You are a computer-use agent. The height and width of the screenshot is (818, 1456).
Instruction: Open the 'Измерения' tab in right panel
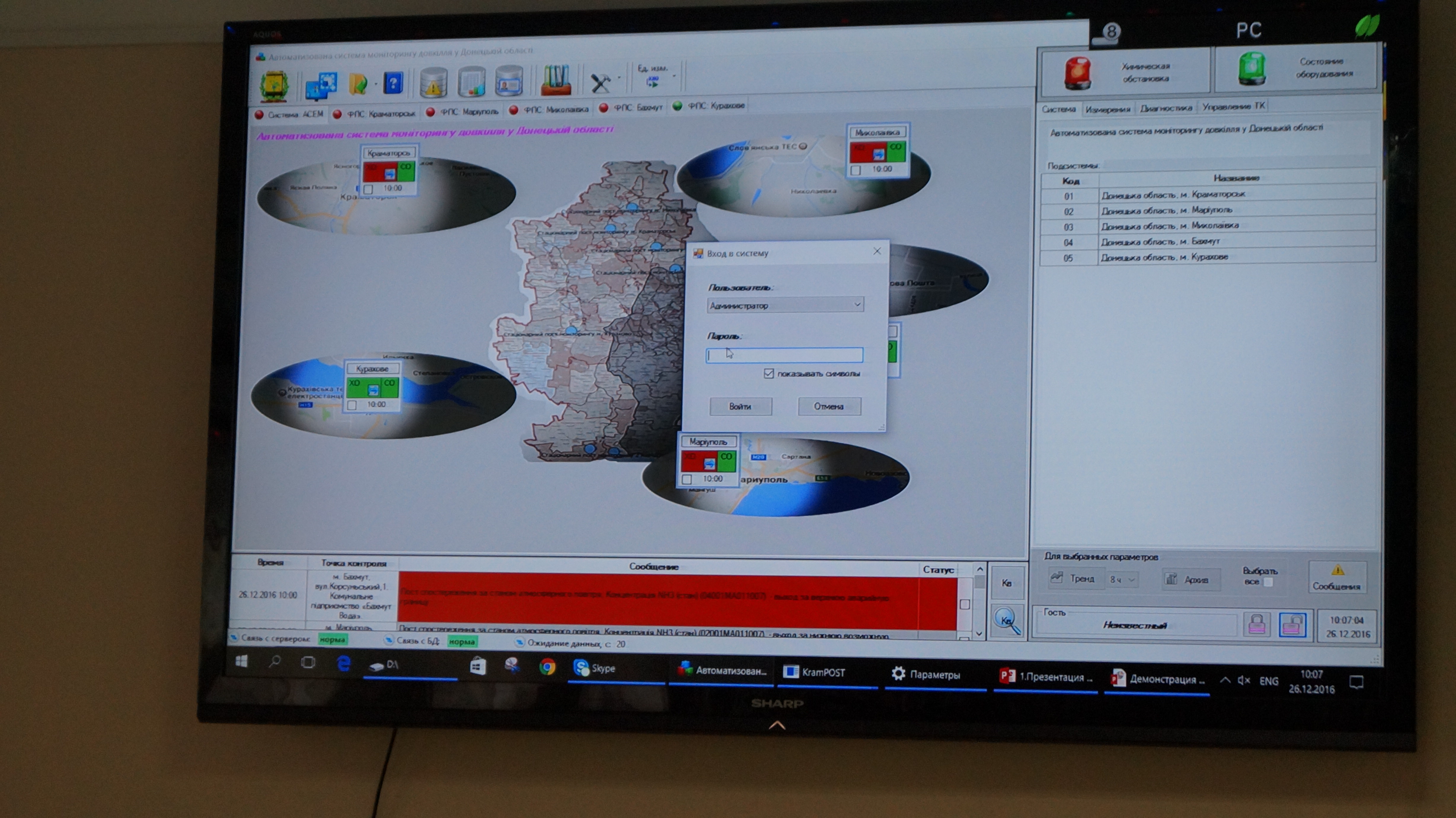(x=1107, y=109)
